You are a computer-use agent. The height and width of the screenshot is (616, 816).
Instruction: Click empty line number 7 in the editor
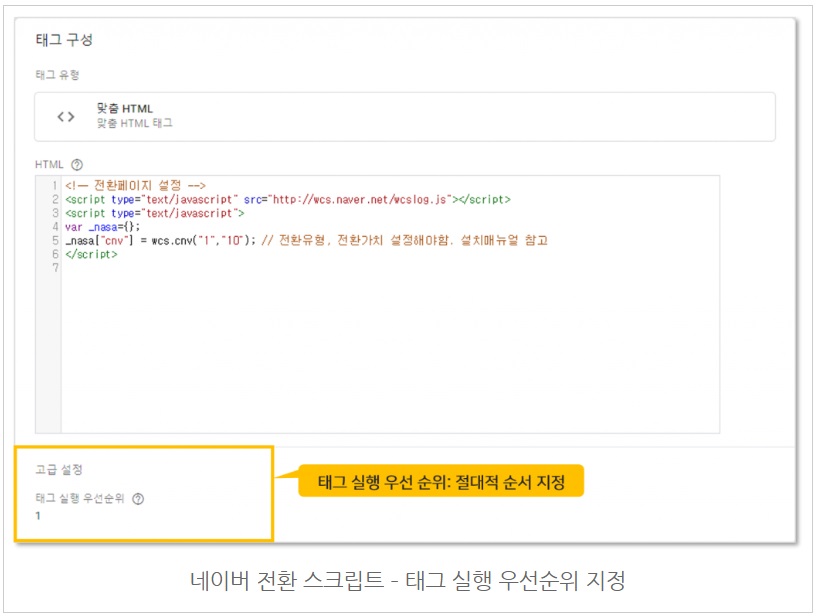55,268
